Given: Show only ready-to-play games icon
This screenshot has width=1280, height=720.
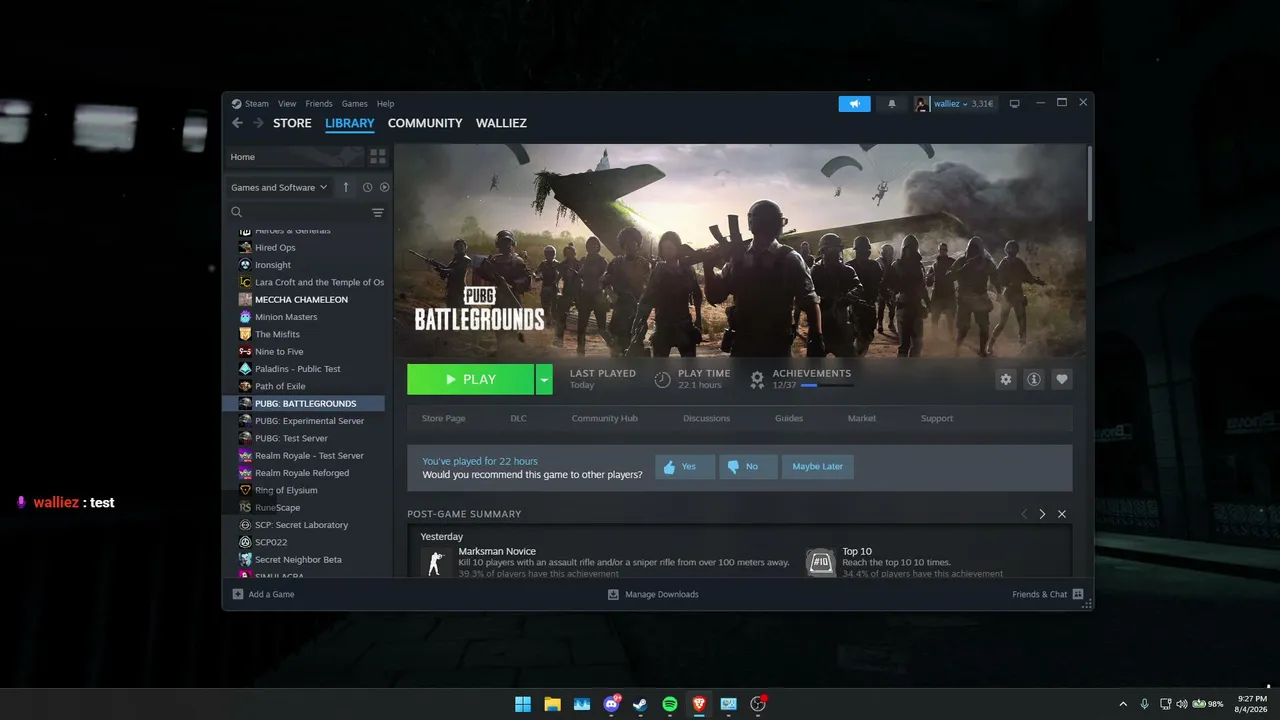Looking at the screenshot, I should 385,187.
